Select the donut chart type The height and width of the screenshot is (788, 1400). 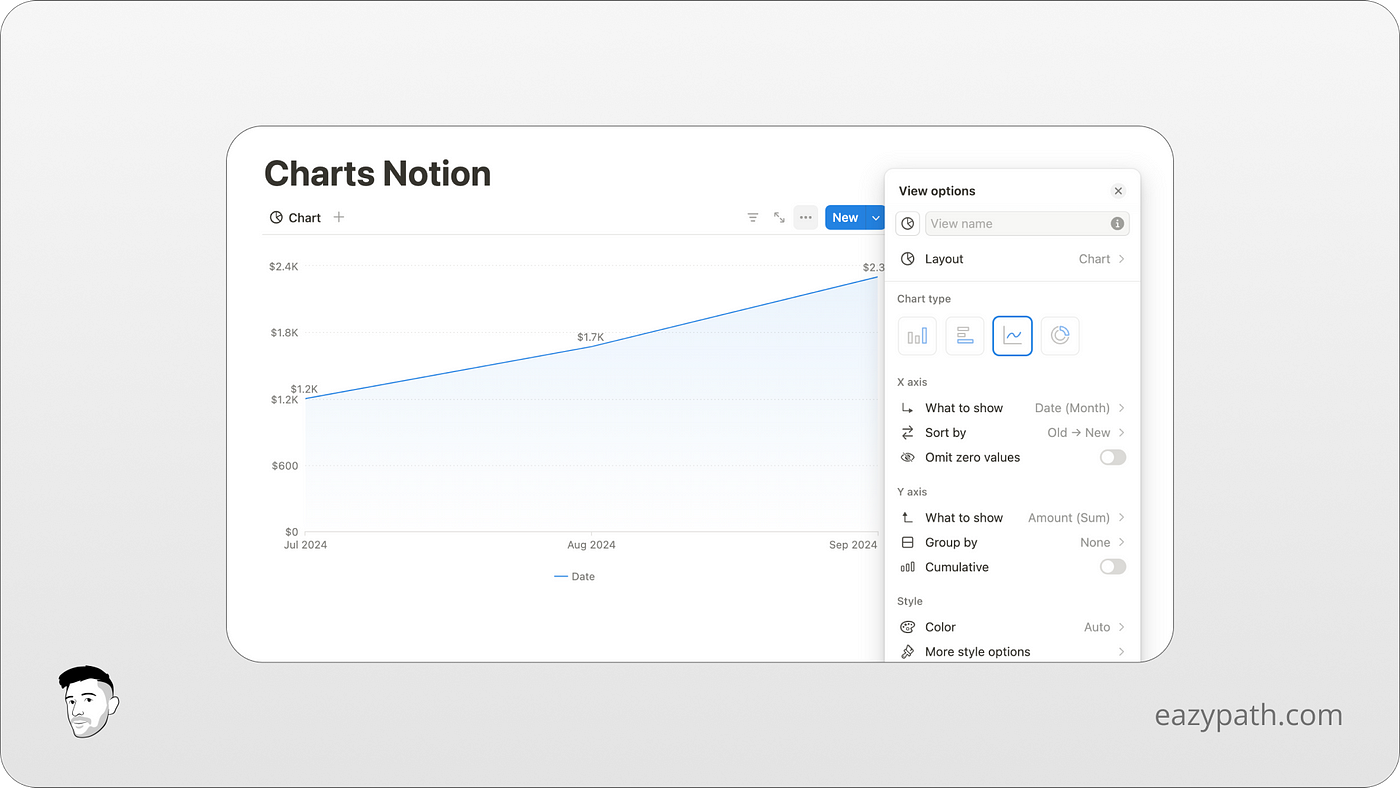coord(1060,335)
